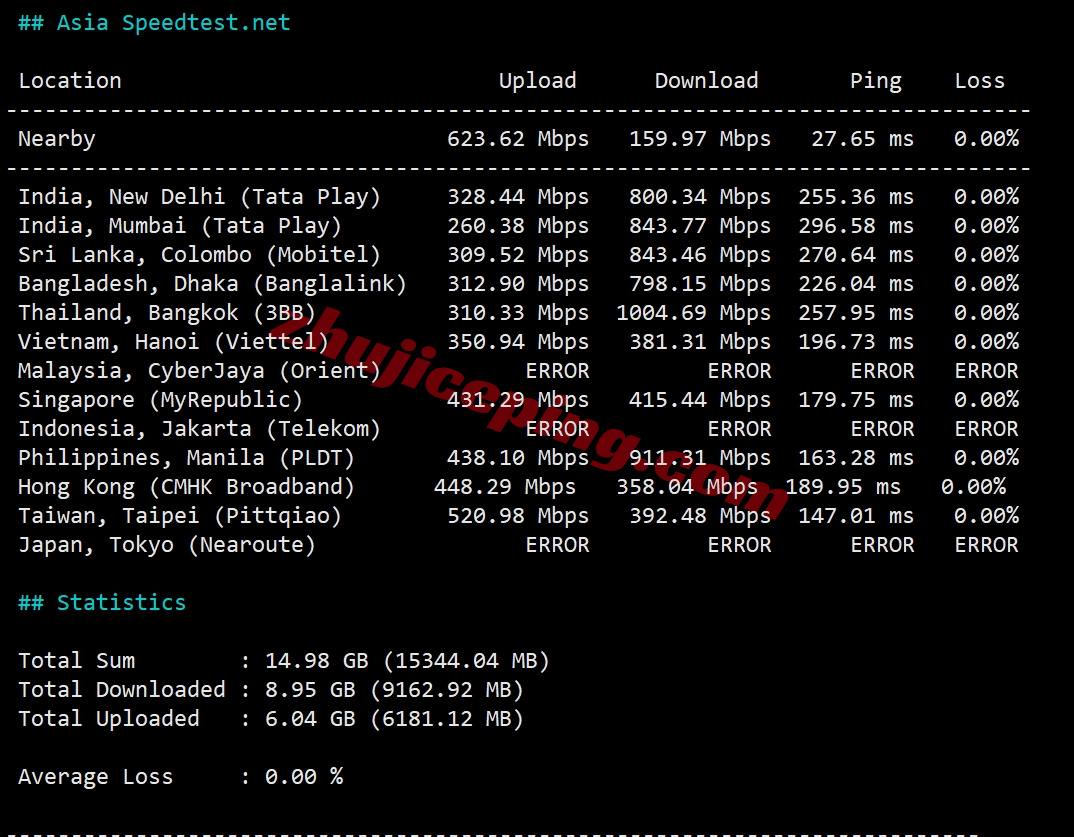Click Thailand's 1004.69 Mbps download value
This screenshot has width=1074, height=837.
[693, 313]
